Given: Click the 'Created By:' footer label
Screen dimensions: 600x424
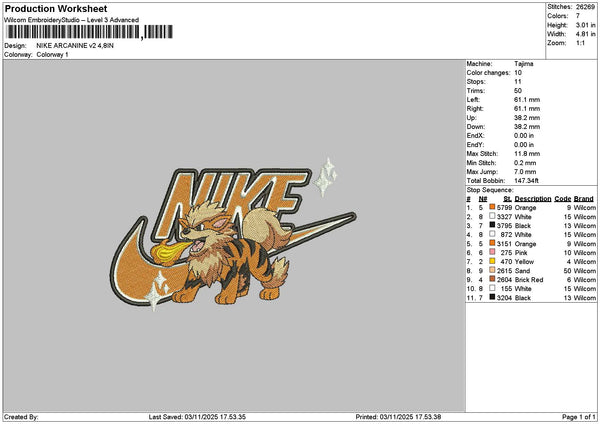Looking at the screenshot, I should coord(21,417).
